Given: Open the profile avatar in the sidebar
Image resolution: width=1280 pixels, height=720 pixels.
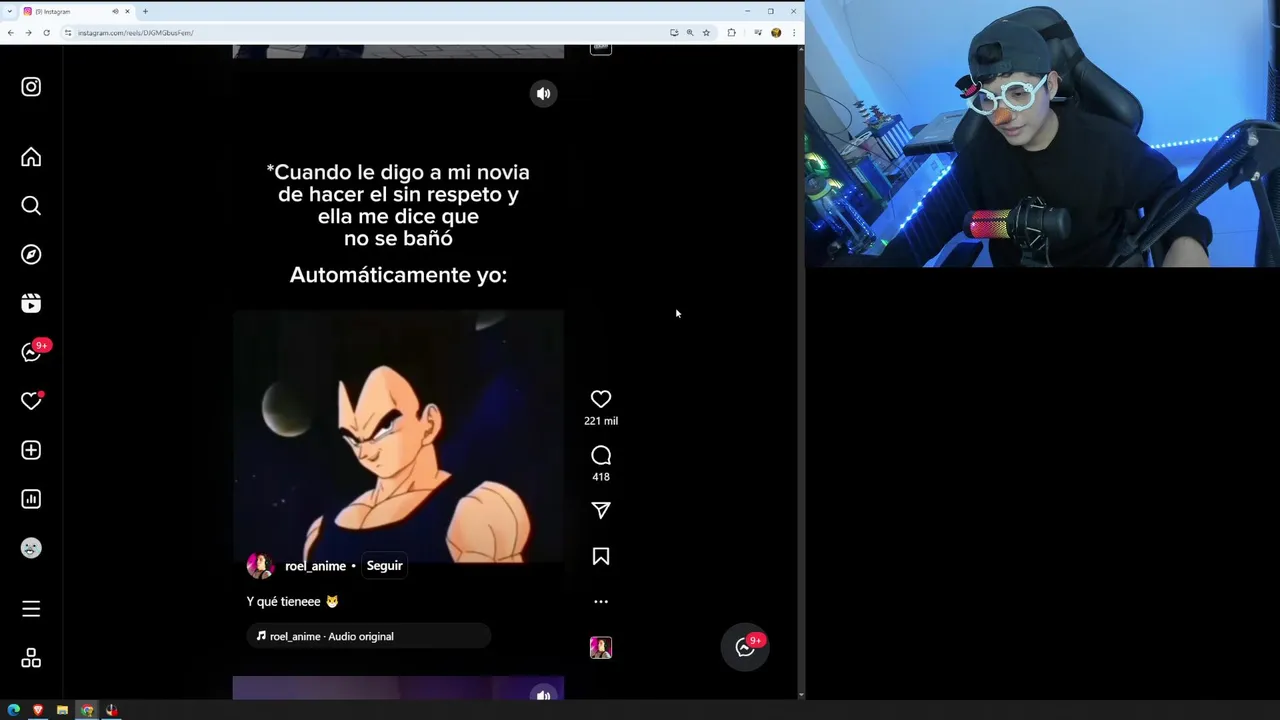Looking at the screenshot, I should click(x=31, y=548).
